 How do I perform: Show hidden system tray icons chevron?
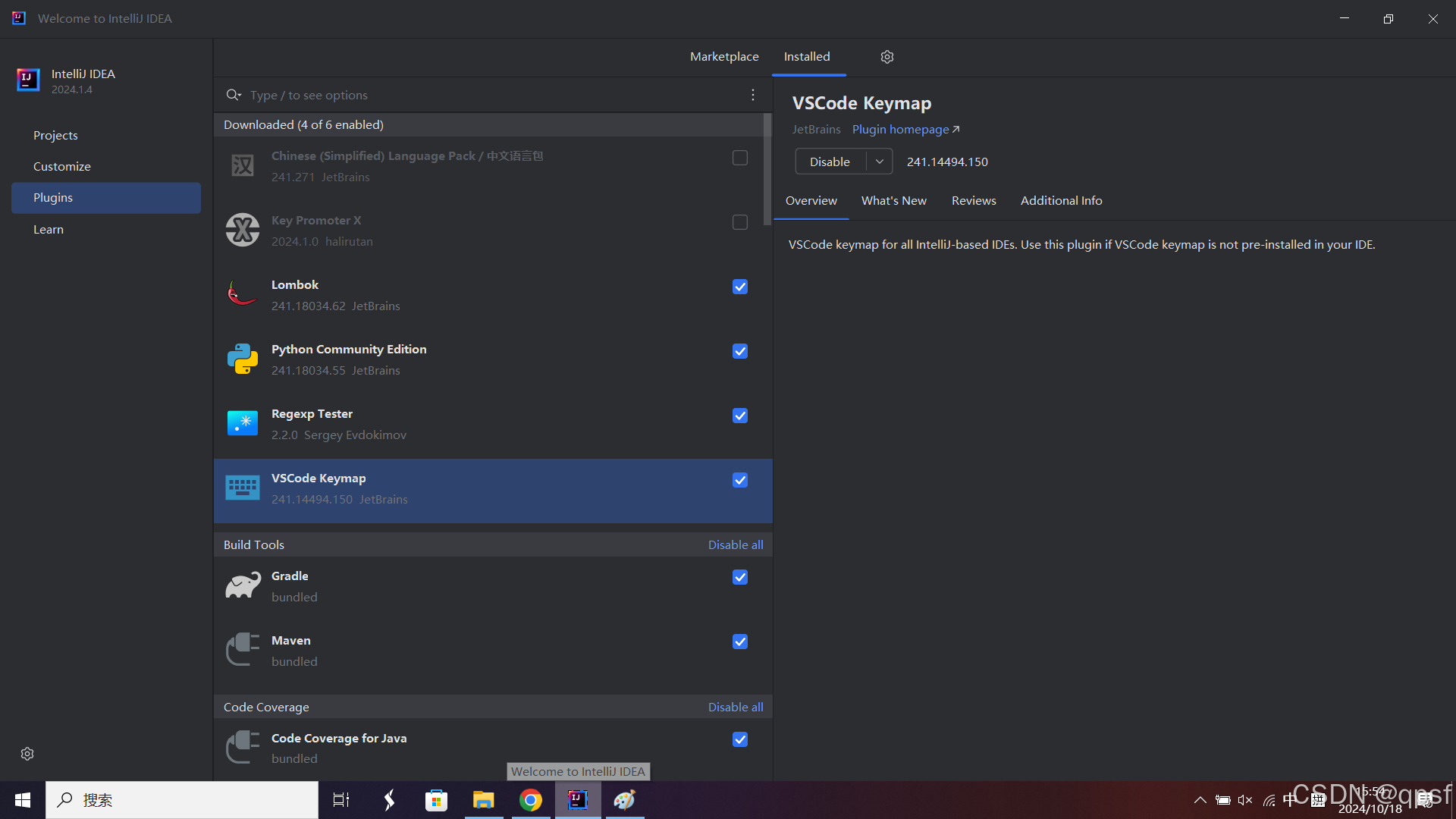[x=1200, y=800]
